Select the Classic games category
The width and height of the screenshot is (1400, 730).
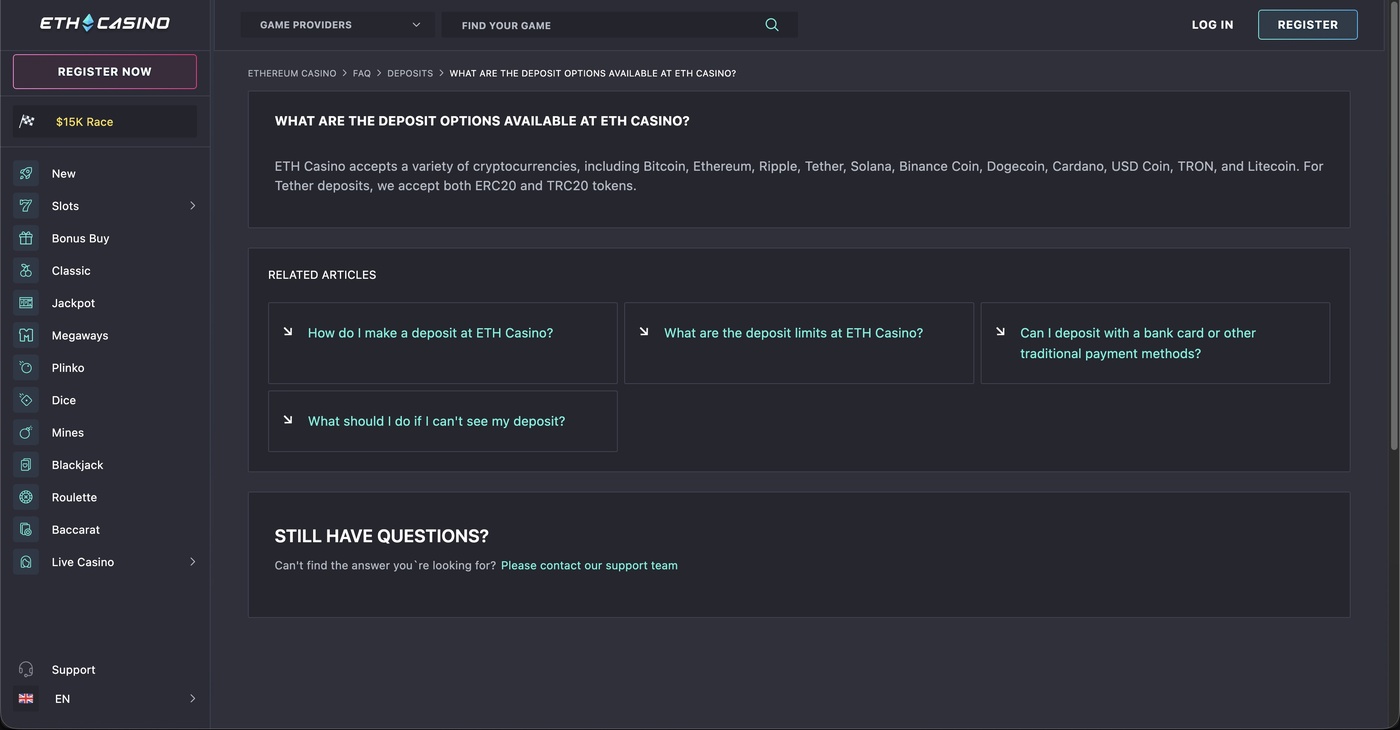pyautogui.click(x=71, y=271)
